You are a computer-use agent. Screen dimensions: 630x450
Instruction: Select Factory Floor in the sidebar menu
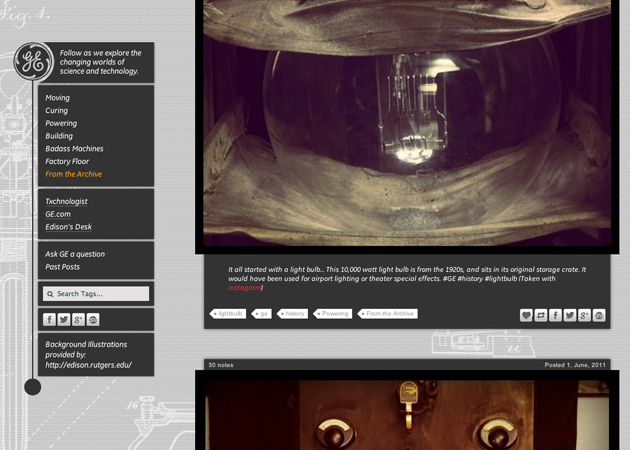[67, 161]
